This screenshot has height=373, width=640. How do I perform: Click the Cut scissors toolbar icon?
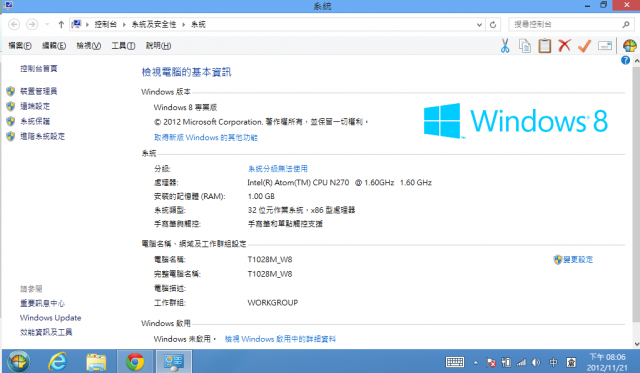point(505,46)
